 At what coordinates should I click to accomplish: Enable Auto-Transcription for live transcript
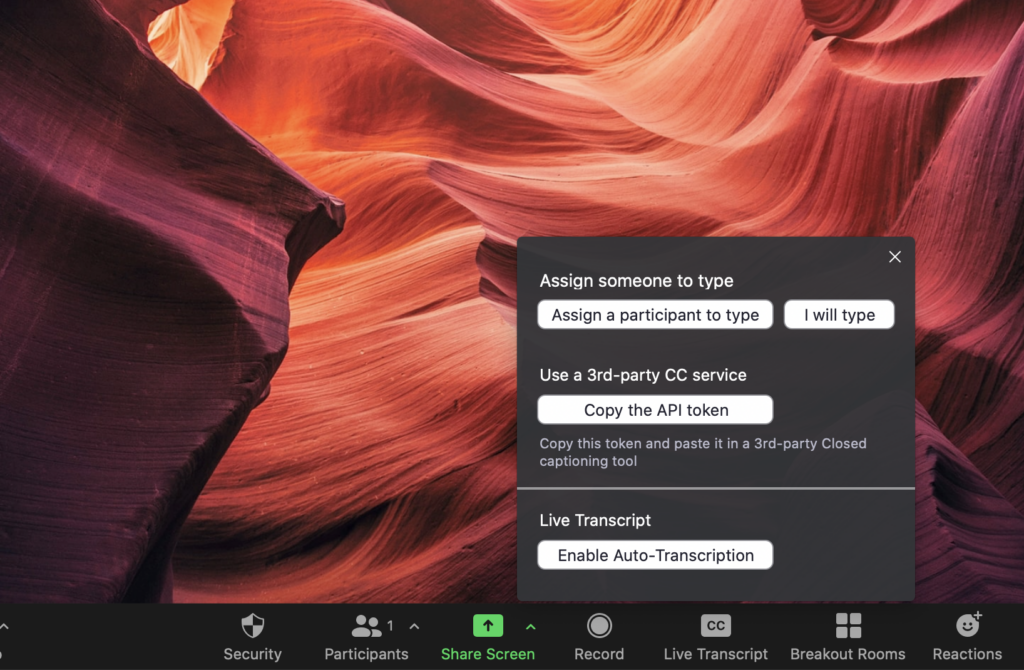(655, 555)
